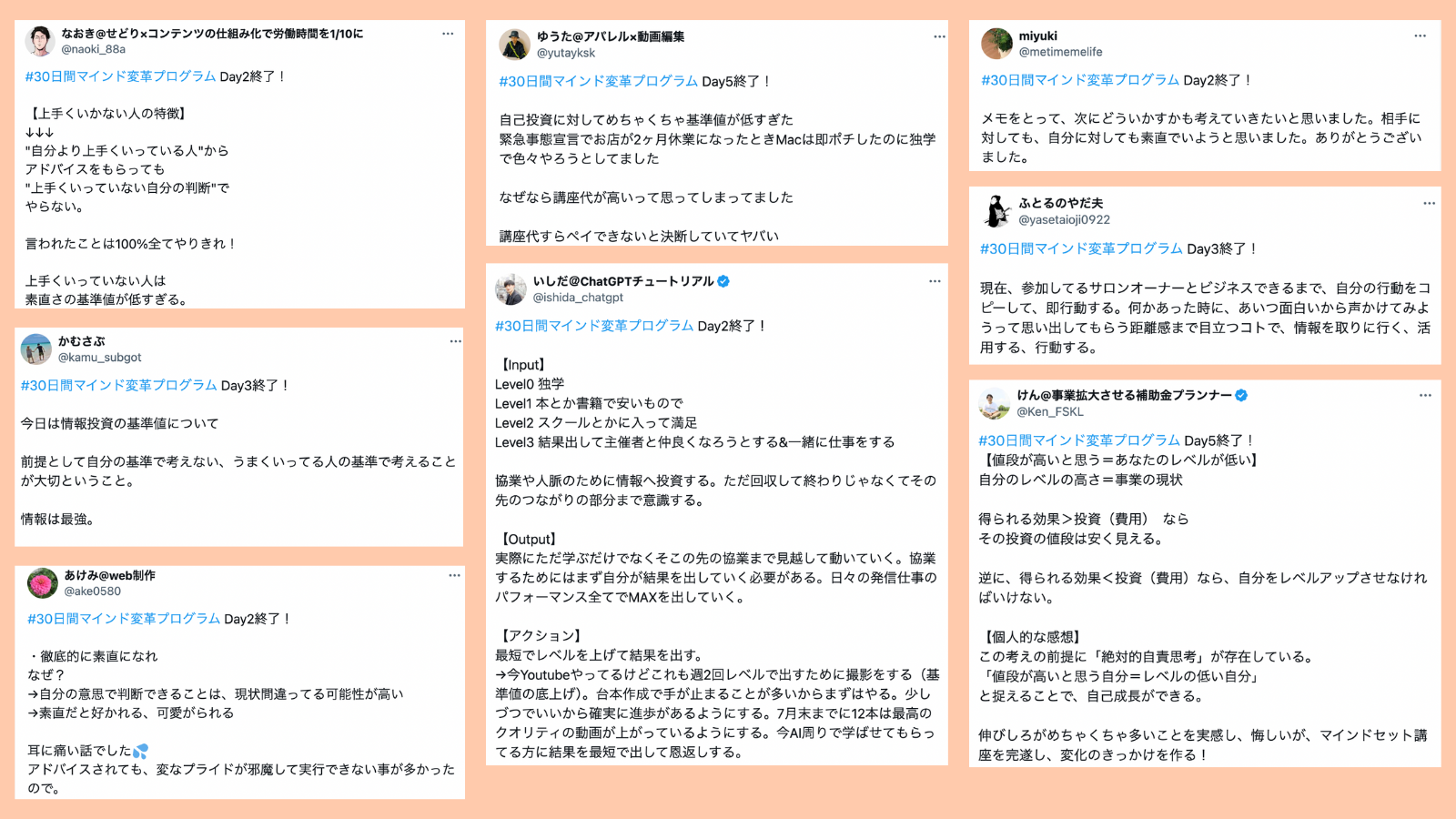Image resolution: width=1456 pixels, height=819 pixels.
Task: Click hashtag link in ふとるのやだ夫's tweet
Action: (x=1081, y=248)
